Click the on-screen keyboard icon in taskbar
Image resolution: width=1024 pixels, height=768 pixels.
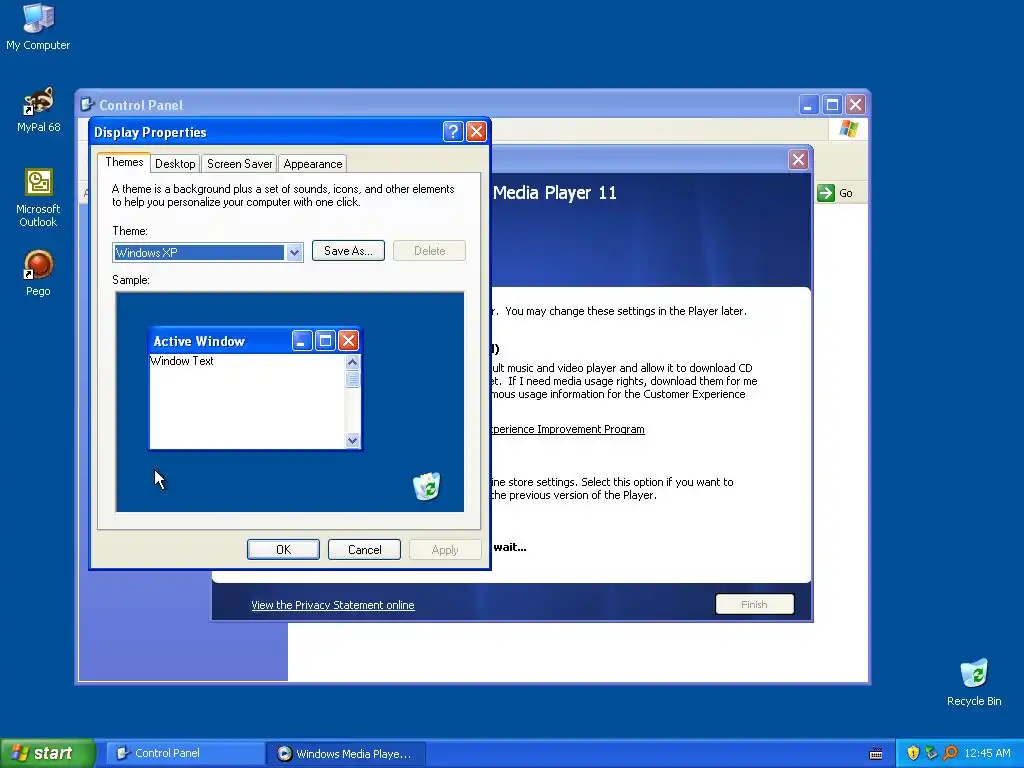click(876, 754)
